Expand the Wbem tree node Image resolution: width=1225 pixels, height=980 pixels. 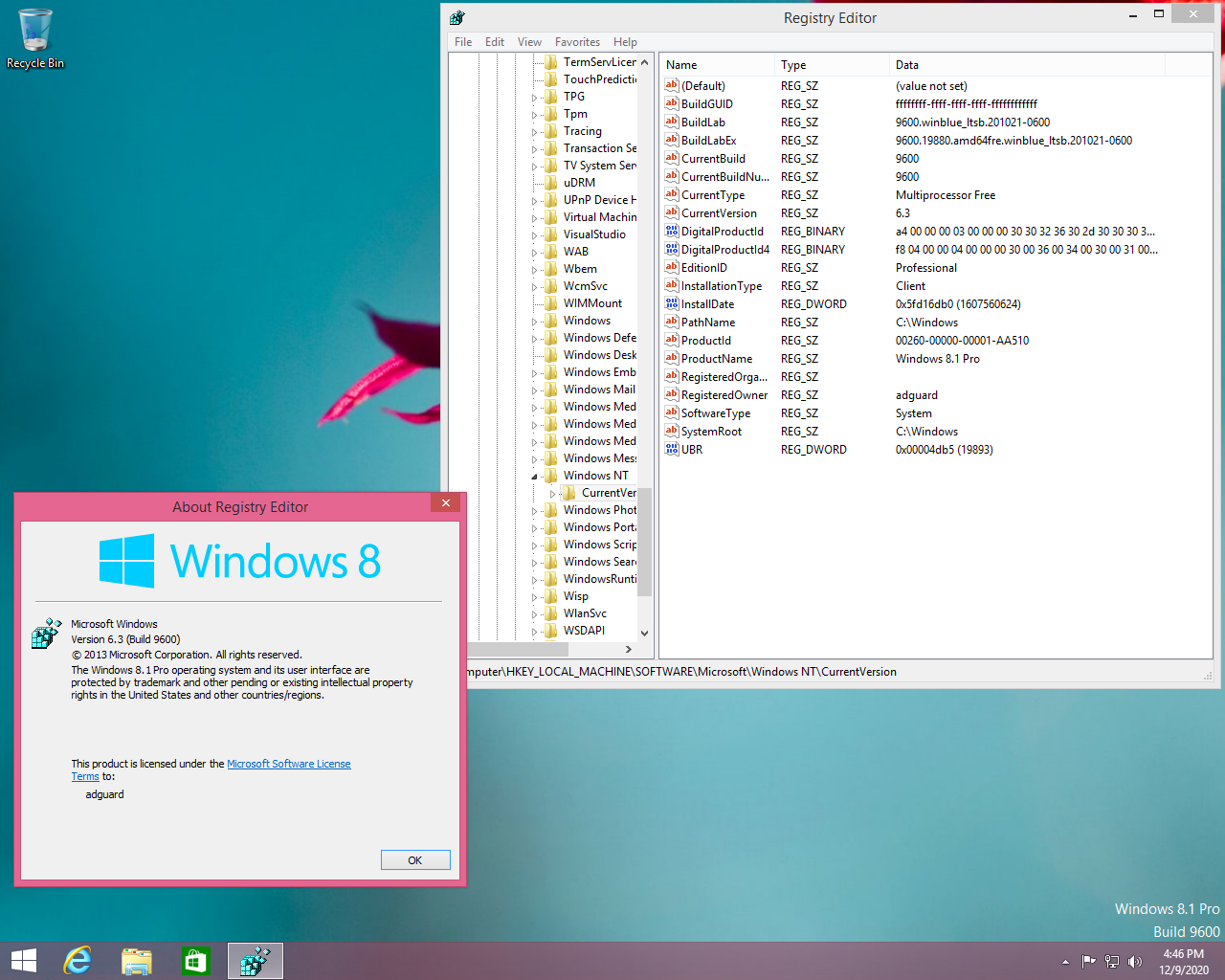click(x=535, y=269)
